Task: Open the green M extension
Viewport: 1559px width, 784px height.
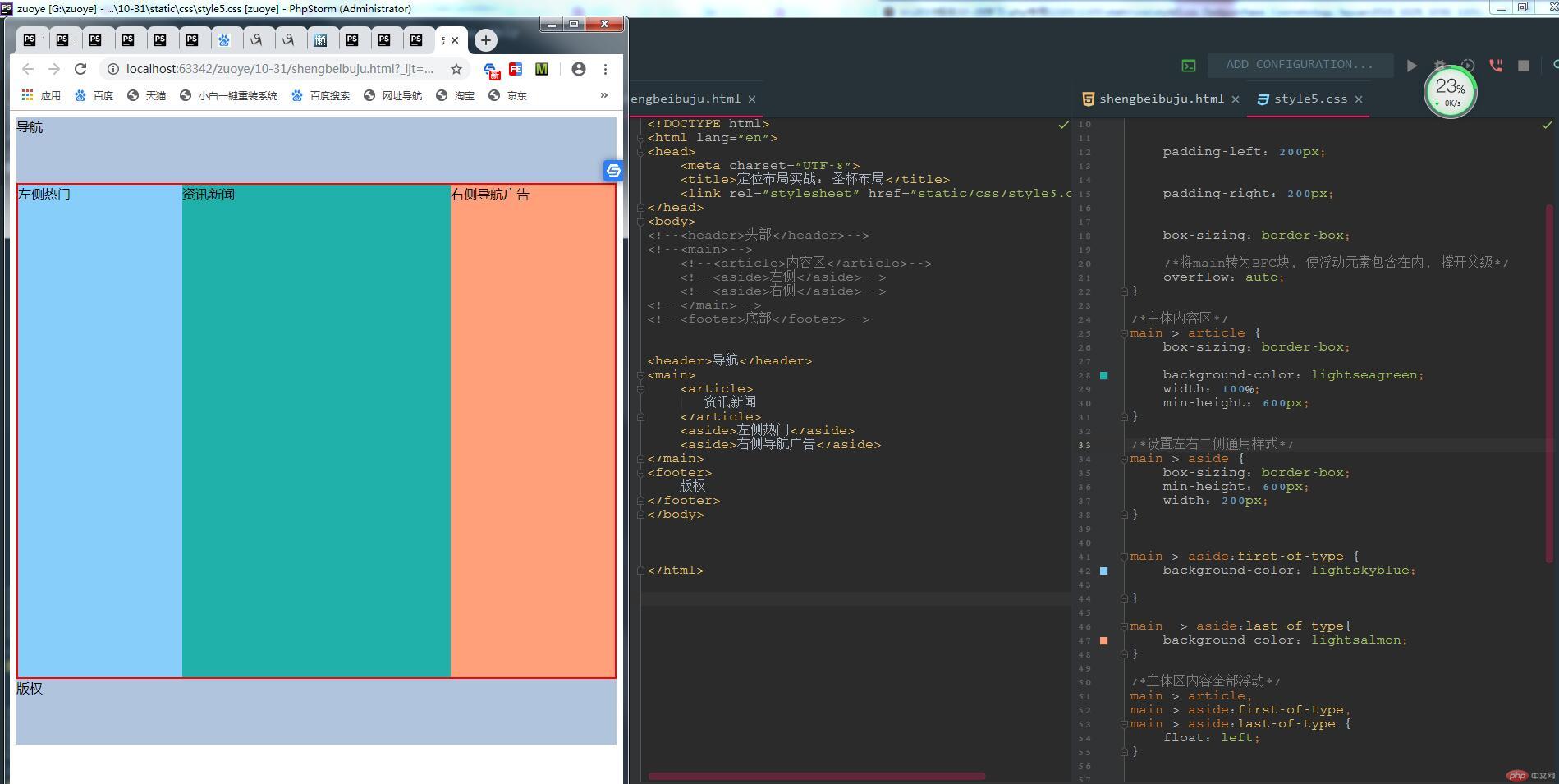Action: coord(542,69)
